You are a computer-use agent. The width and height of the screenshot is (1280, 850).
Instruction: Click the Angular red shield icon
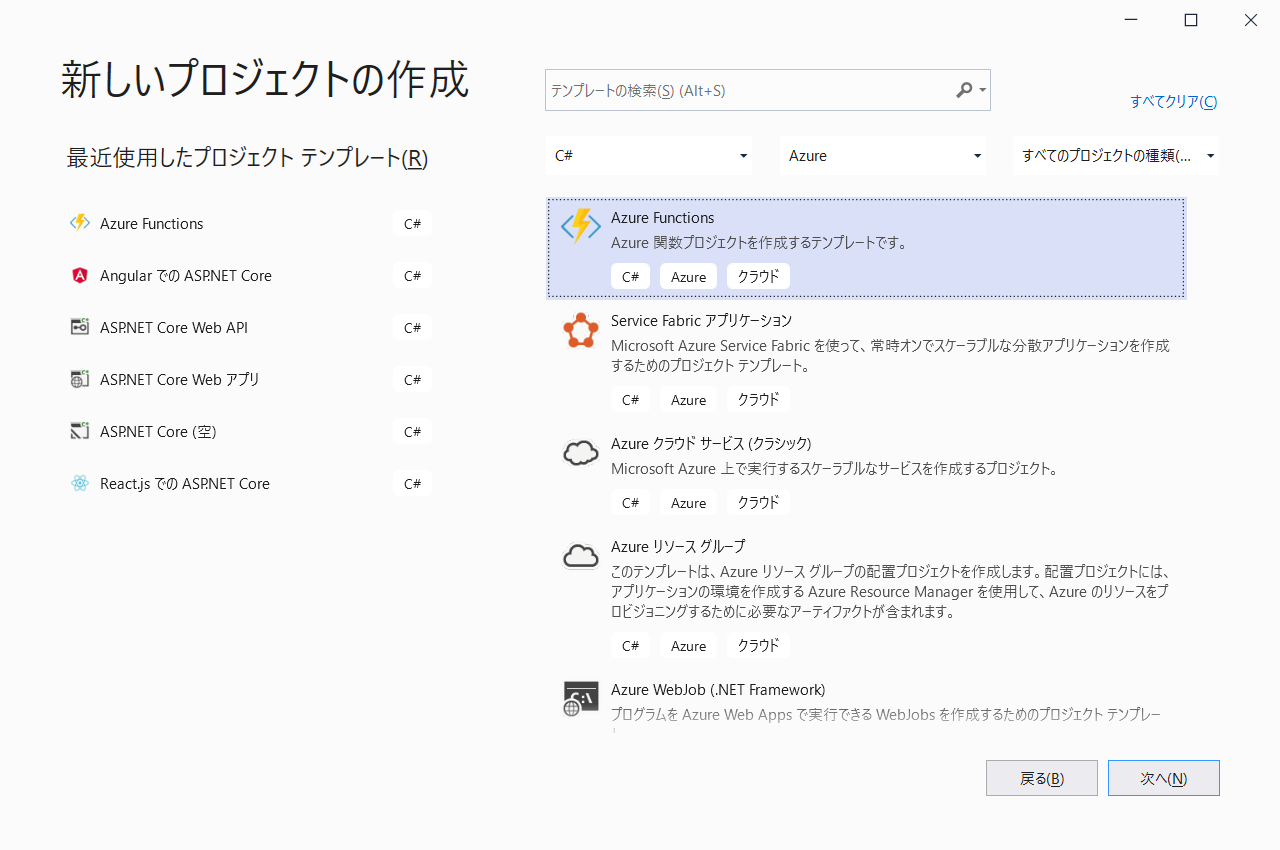click(80, 275)
